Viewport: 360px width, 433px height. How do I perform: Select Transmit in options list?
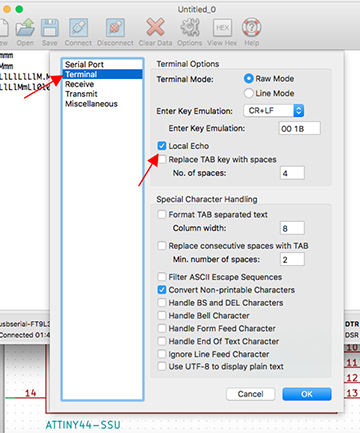coord(102,94)
